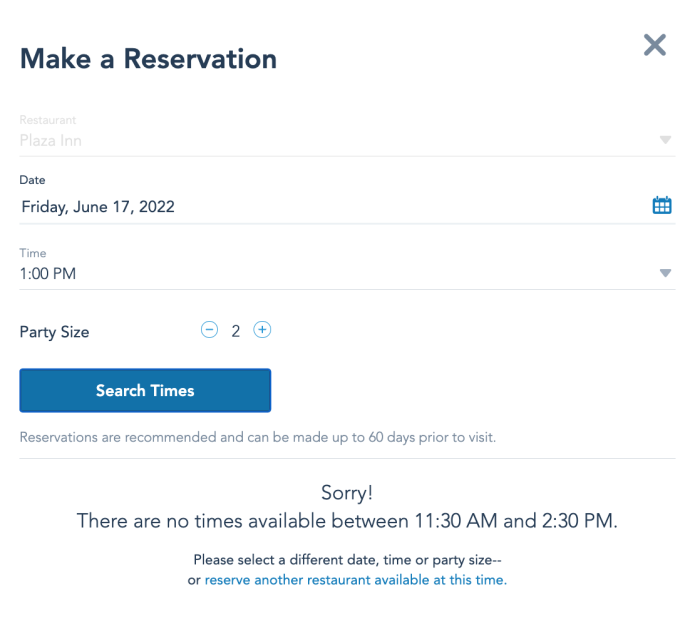Viewport: 700px width, 622px height.
Task: Select the Friday, June 17, 2022 date field
Action: tap(347, 207)
